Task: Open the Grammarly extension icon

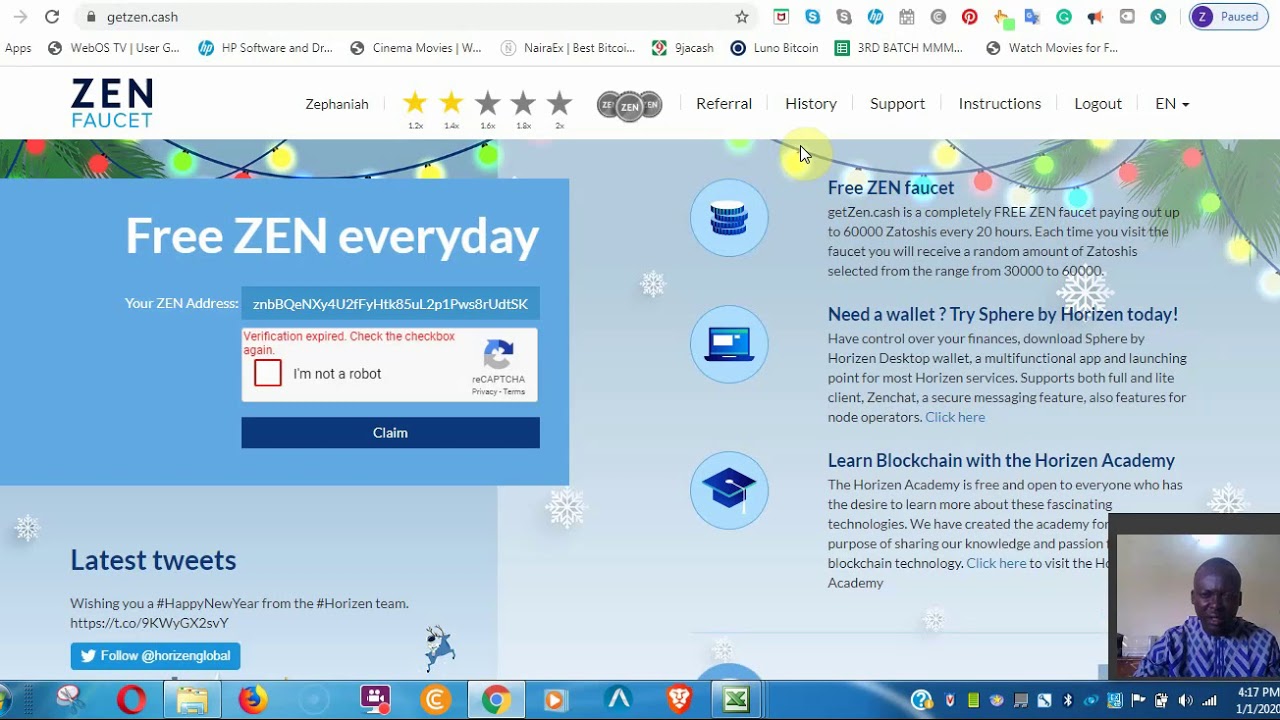Action: [1064, 17]
